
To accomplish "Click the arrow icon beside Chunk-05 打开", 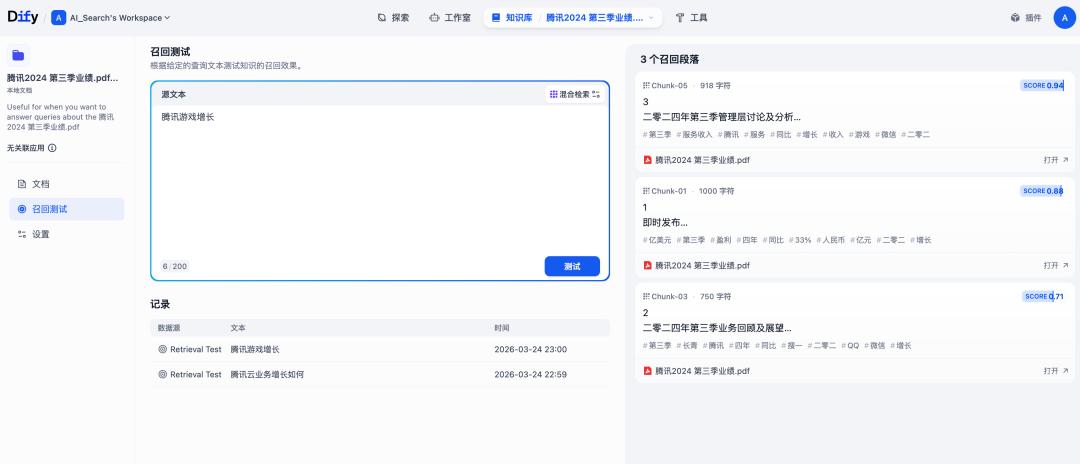I will coord(1065,160).
